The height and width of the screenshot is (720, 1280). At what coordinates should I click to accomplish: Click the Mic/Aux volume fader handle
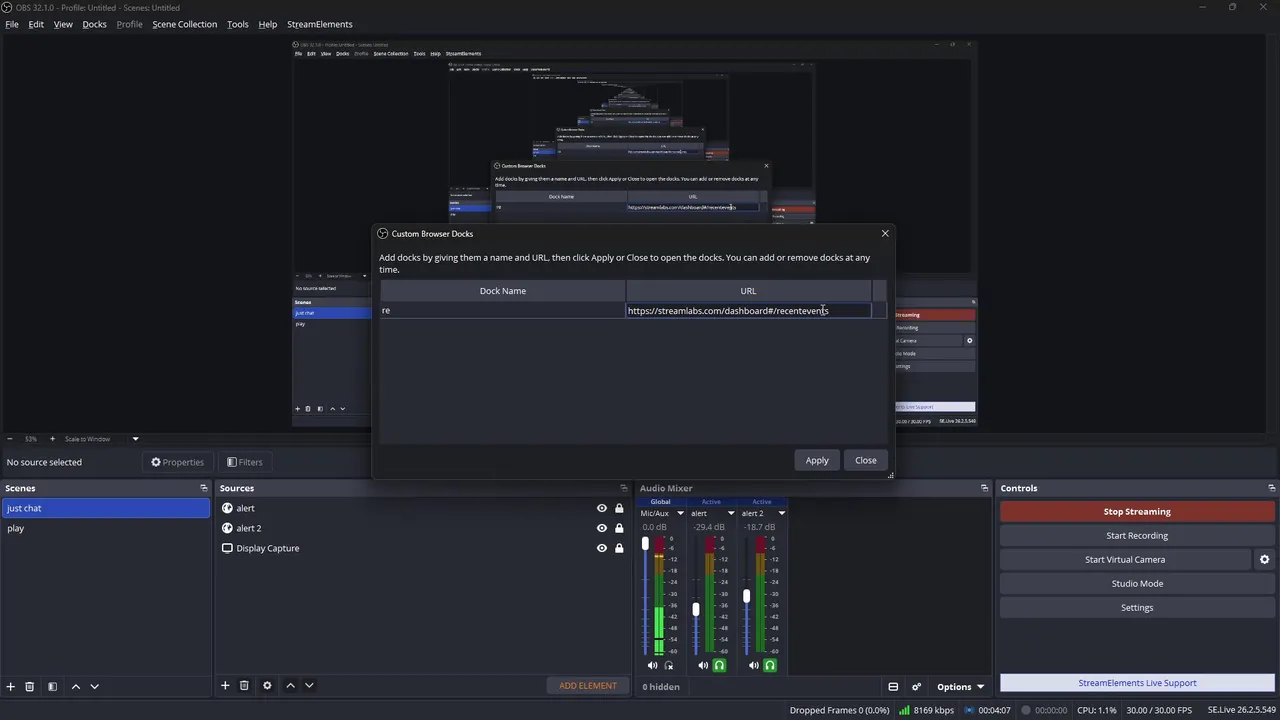click(x=645, y=544)
